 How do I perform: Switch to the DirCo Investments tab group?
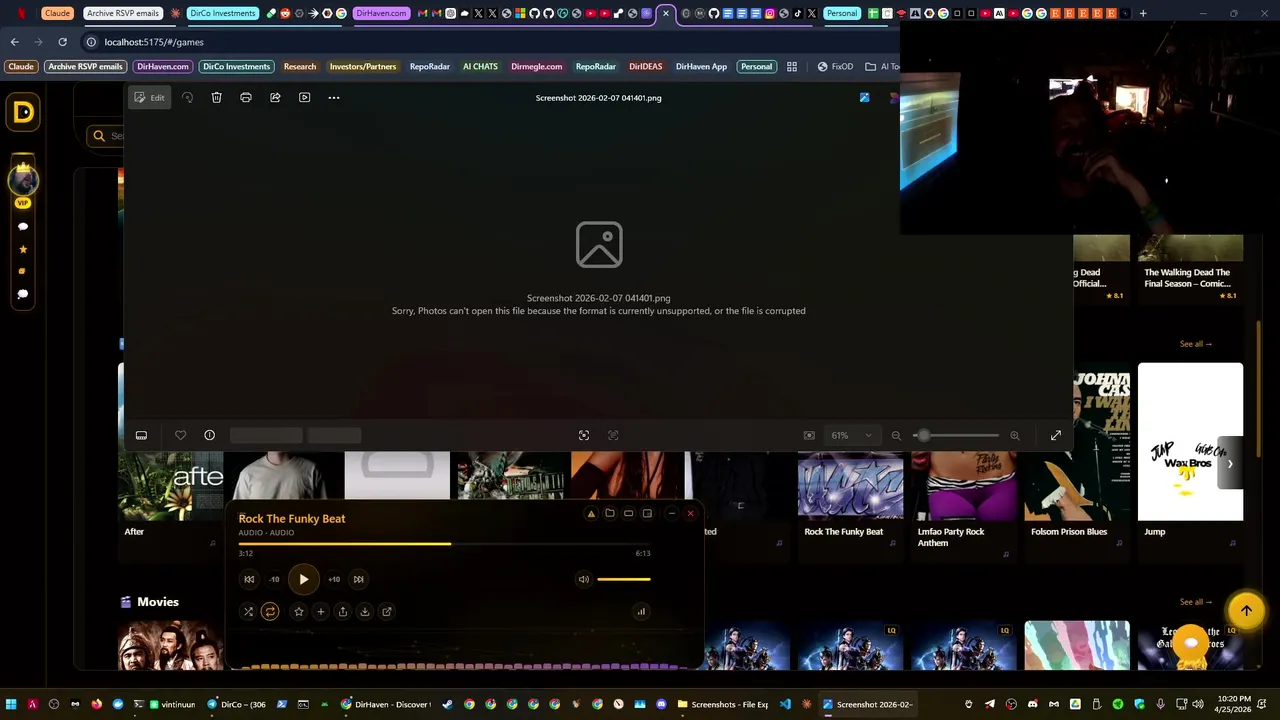223,13
